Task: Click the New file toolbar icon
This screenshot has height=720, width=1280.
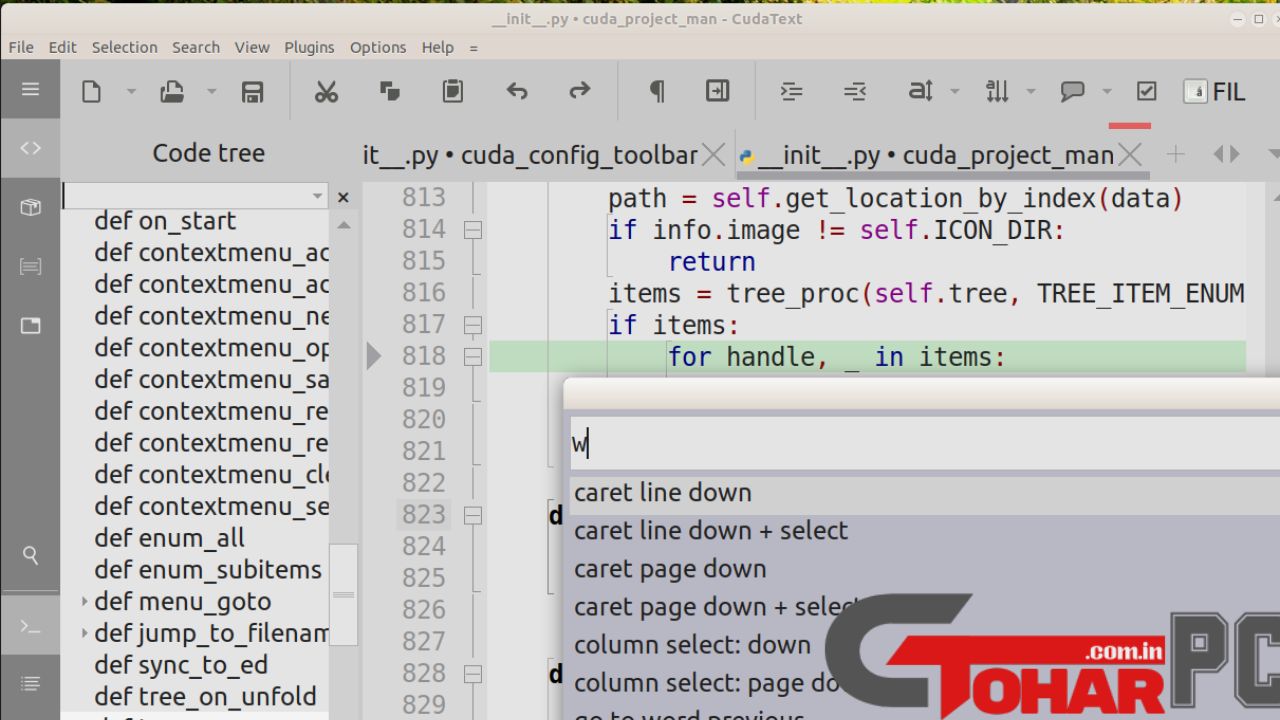Action: coord(91,92)
